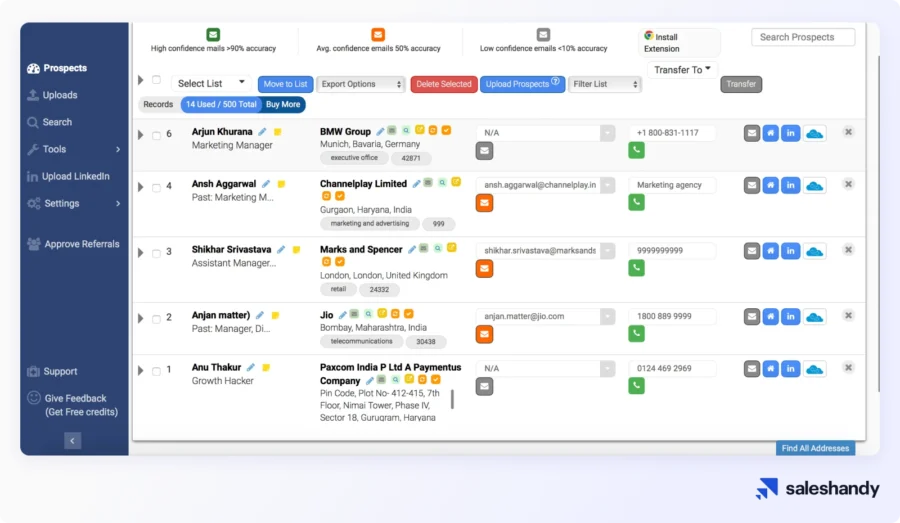Open the LinkedIn icon for Arjun Khurana
The width and height of the screenshot is (900, 523).
(790, 133)
